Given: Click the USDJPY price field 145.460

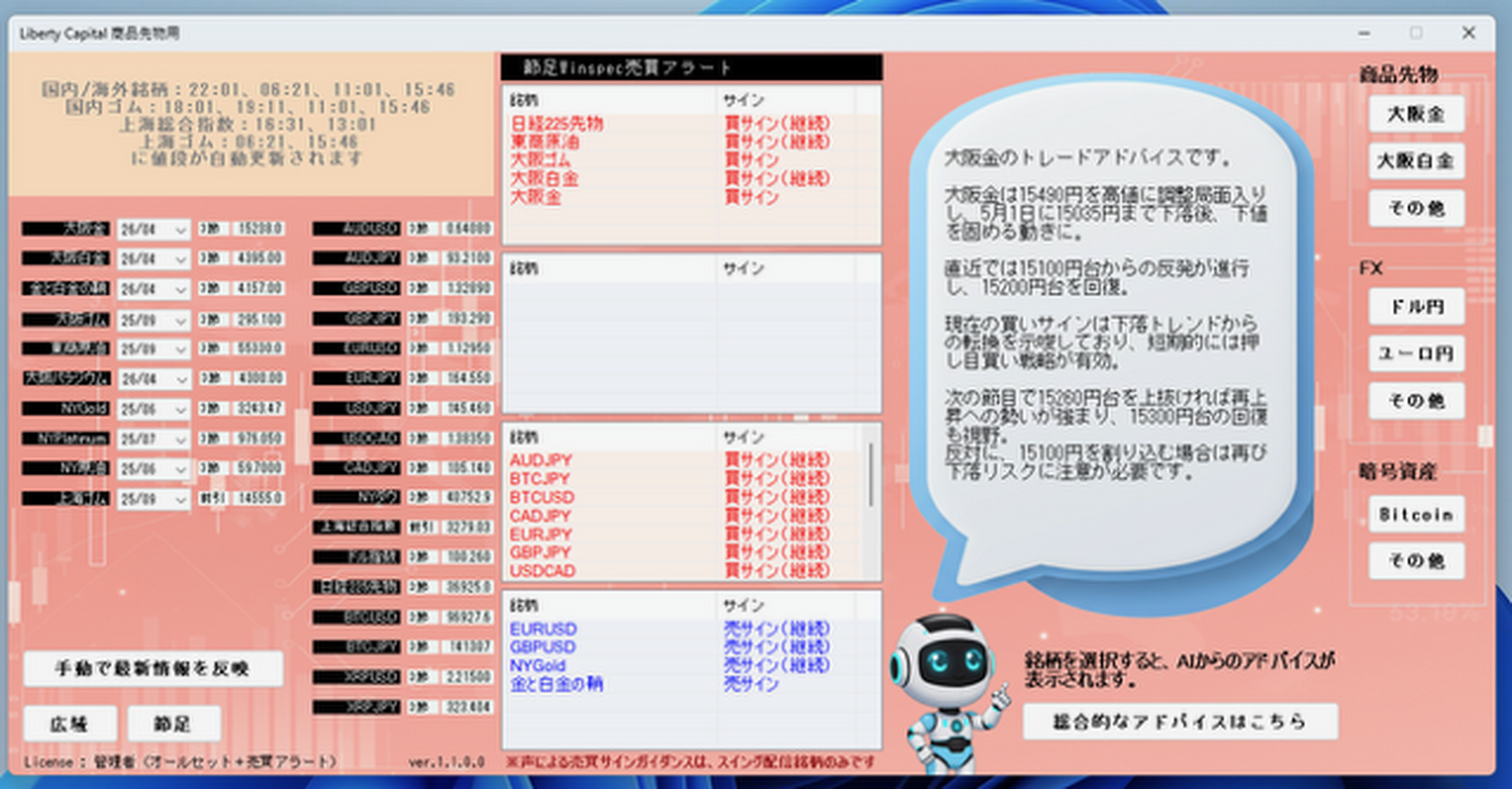Looking at the screenshot, I should 467,409.
